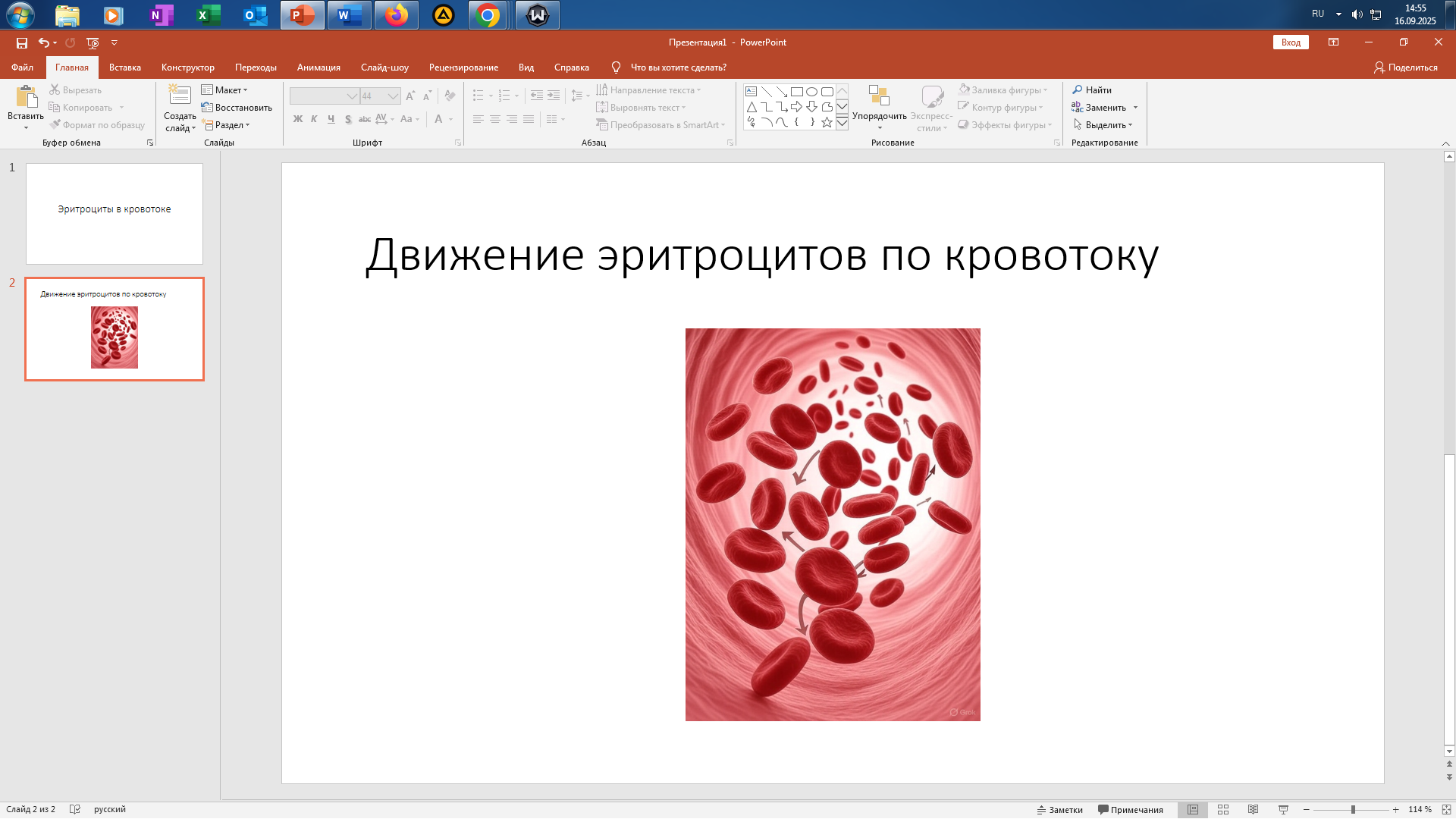Click the Paste (Вставить) clipboard icon
This screenshot has height=819, width=1456.
(26, 98)
